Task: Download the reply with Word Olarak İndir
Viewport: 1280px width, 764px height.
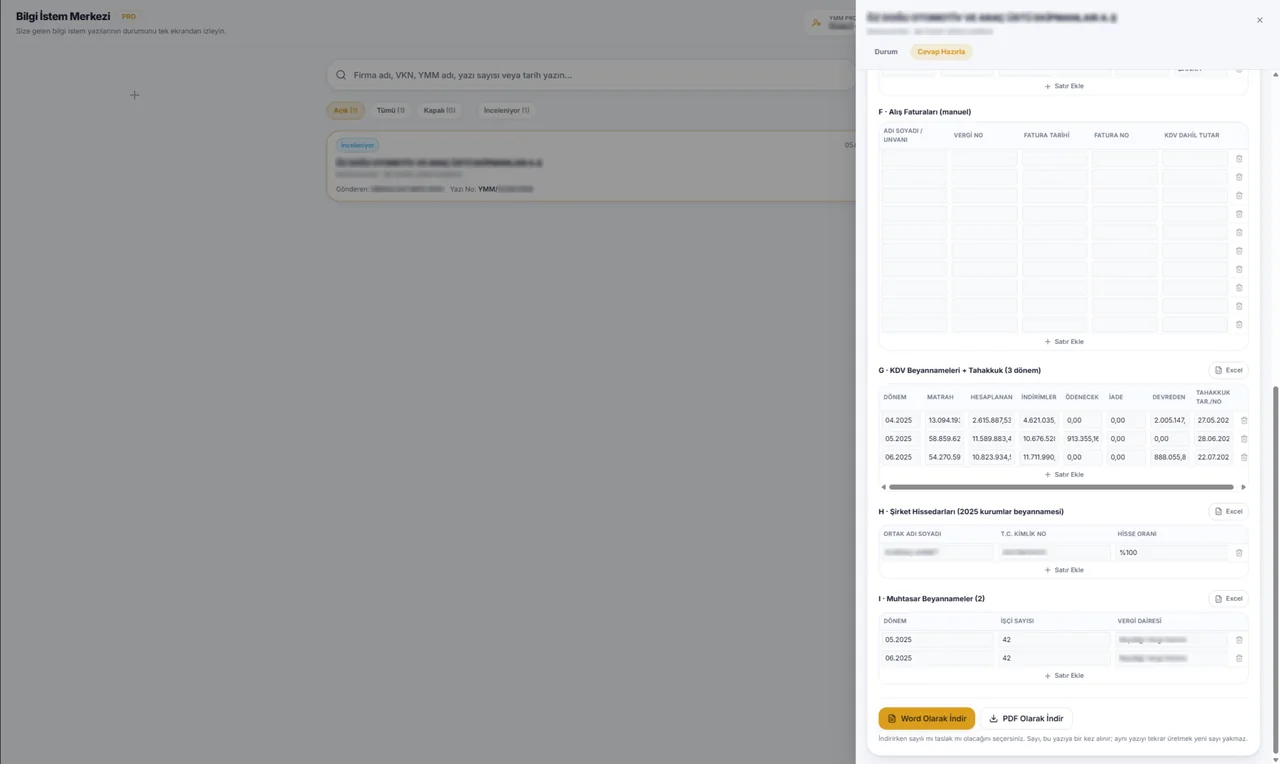Action: click(x=926, y=718)
